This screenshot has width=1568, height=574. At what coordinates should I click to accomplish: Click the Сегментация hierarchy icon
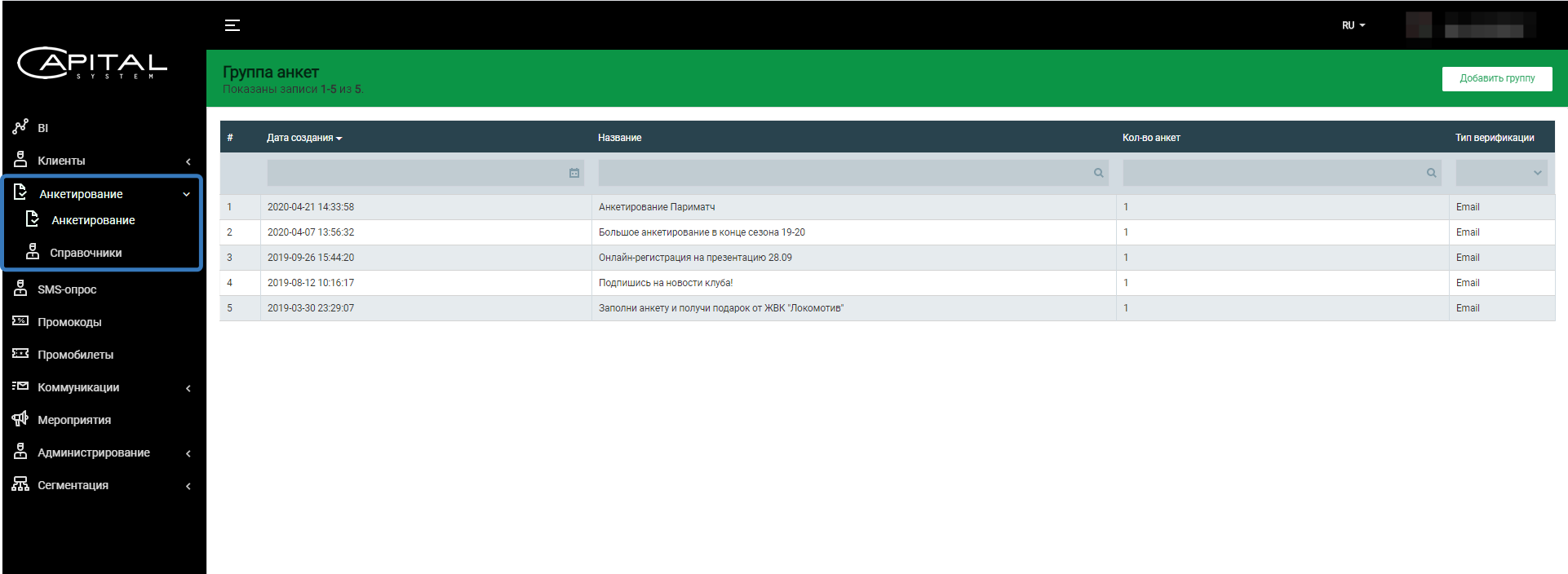[20, 483]
